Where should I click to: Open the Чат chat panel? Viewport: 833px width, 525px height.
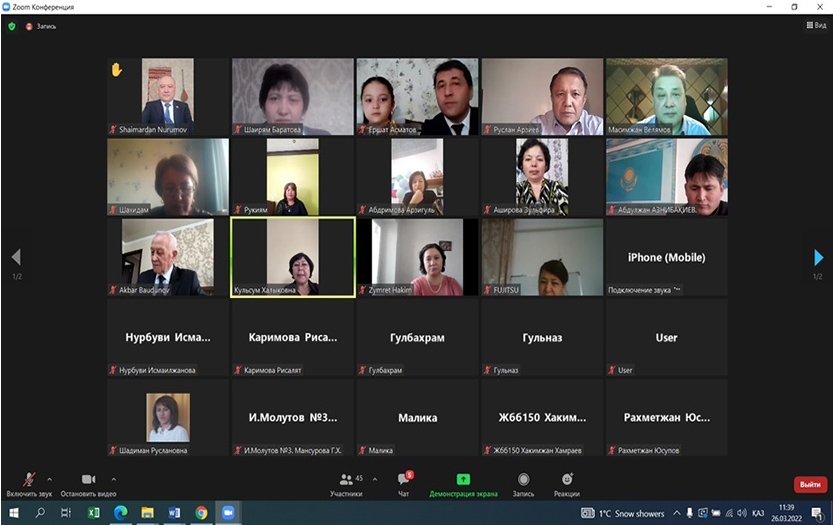[x=403, y=482]
